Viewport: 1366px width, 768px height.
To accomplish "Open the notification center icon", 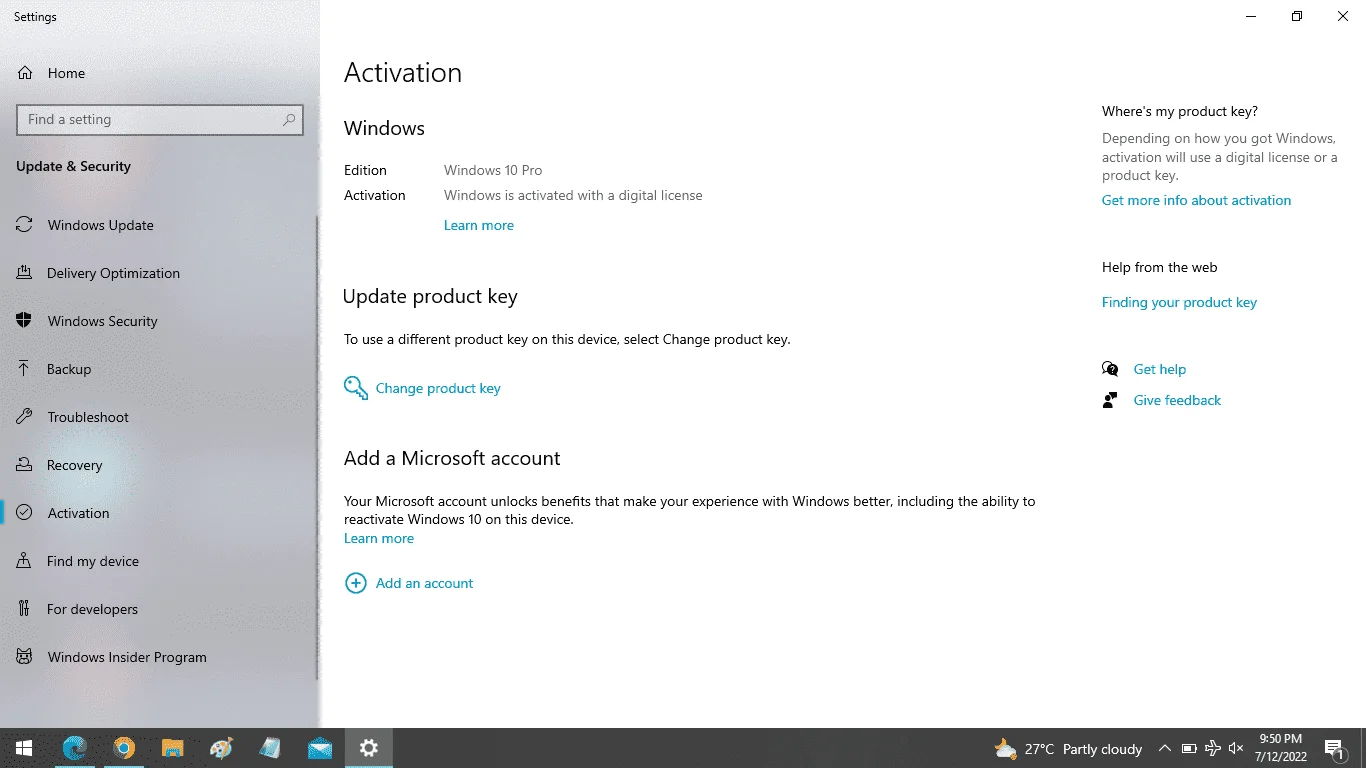I will tap(1334, 748).
